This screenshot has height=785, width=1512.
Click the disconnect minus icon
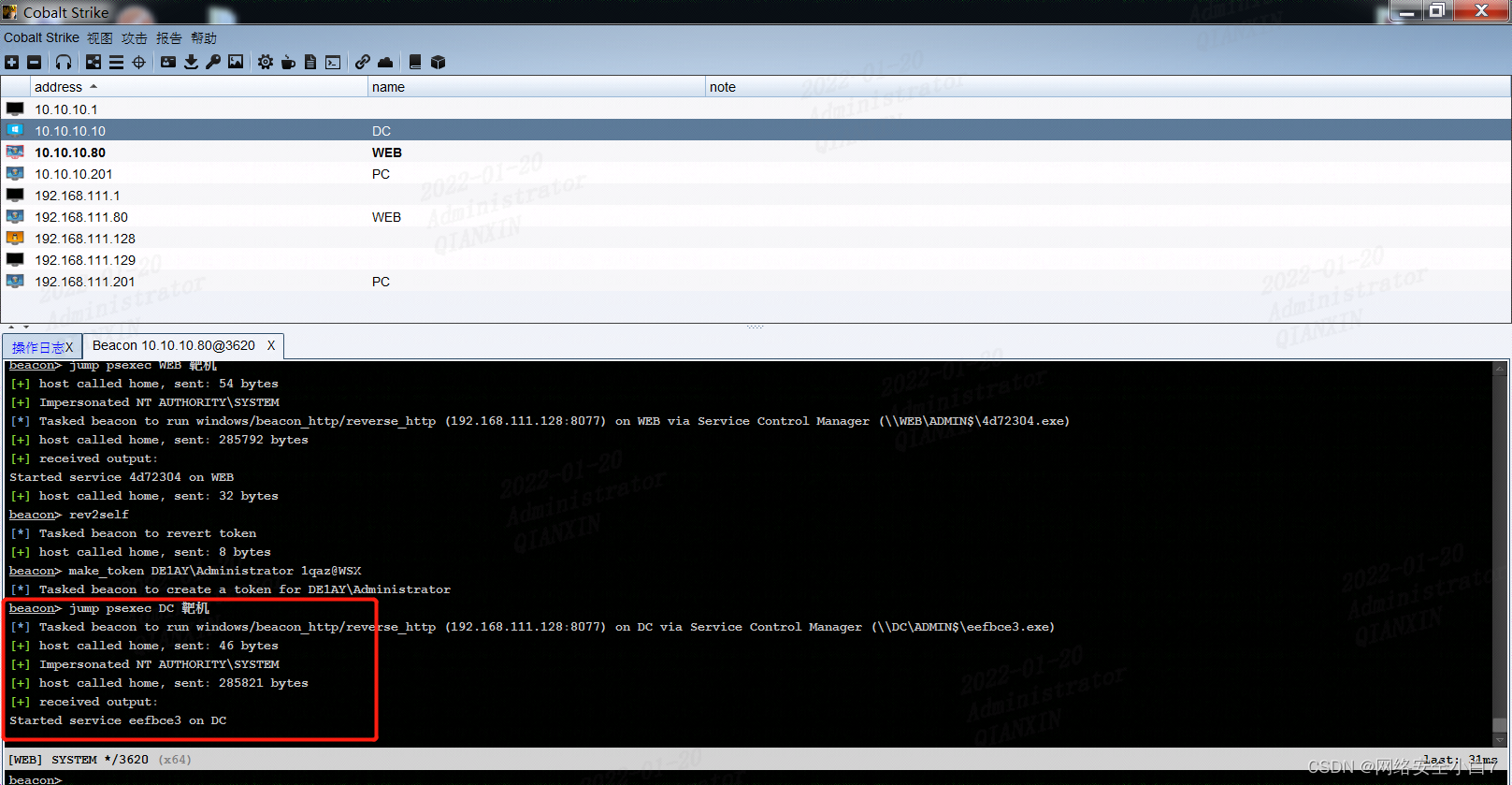pos(35,63)
